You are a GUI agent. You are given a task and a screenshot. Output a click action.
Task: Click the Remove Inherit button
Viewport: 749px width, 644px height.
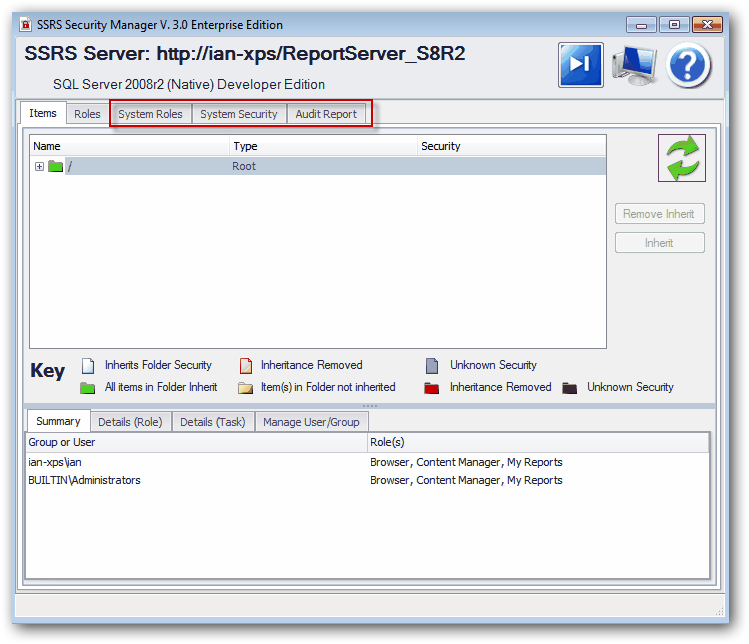pos(659,214)
